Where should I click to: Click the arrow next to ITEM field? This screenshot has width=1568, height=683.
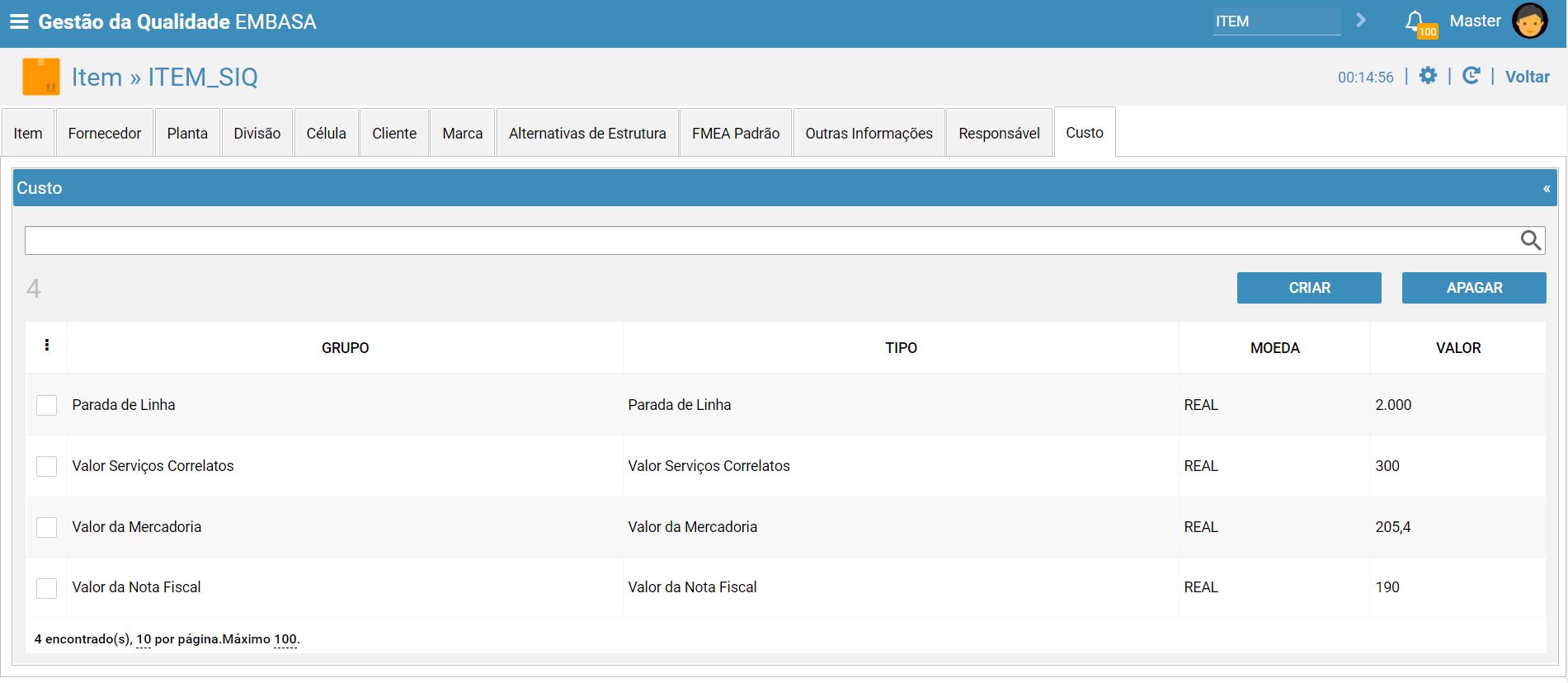click(x=1361, y=20)
